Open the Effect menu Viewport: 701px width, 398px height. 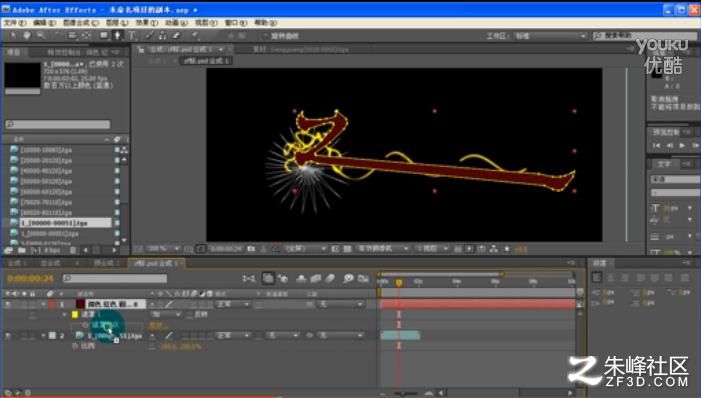147,22
